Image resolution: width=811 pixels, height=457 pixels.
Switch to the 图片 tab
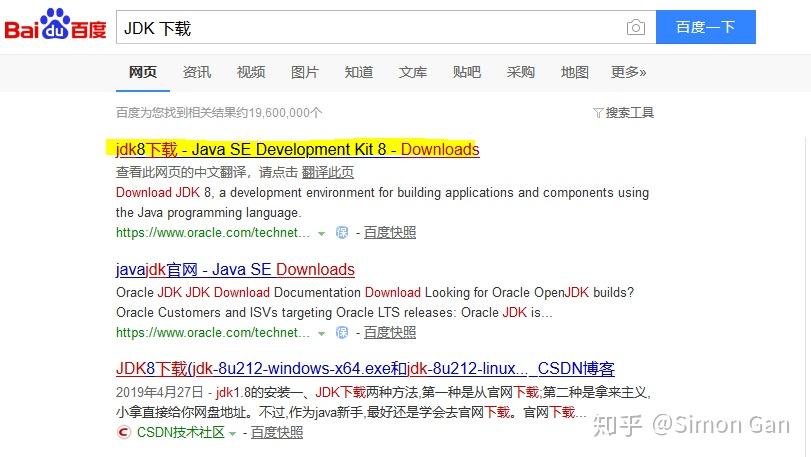305,72
